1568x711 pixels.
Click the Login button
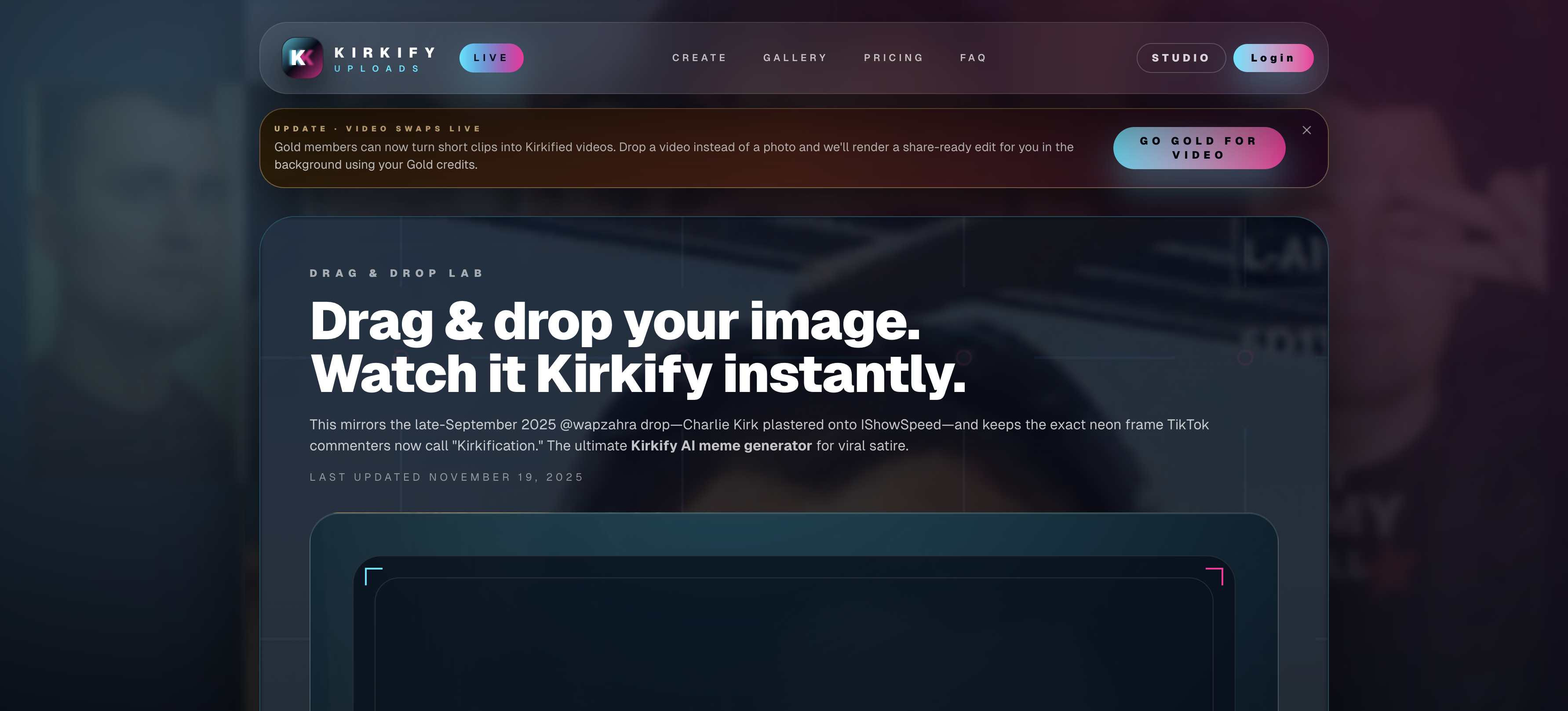pos(1273,58)
